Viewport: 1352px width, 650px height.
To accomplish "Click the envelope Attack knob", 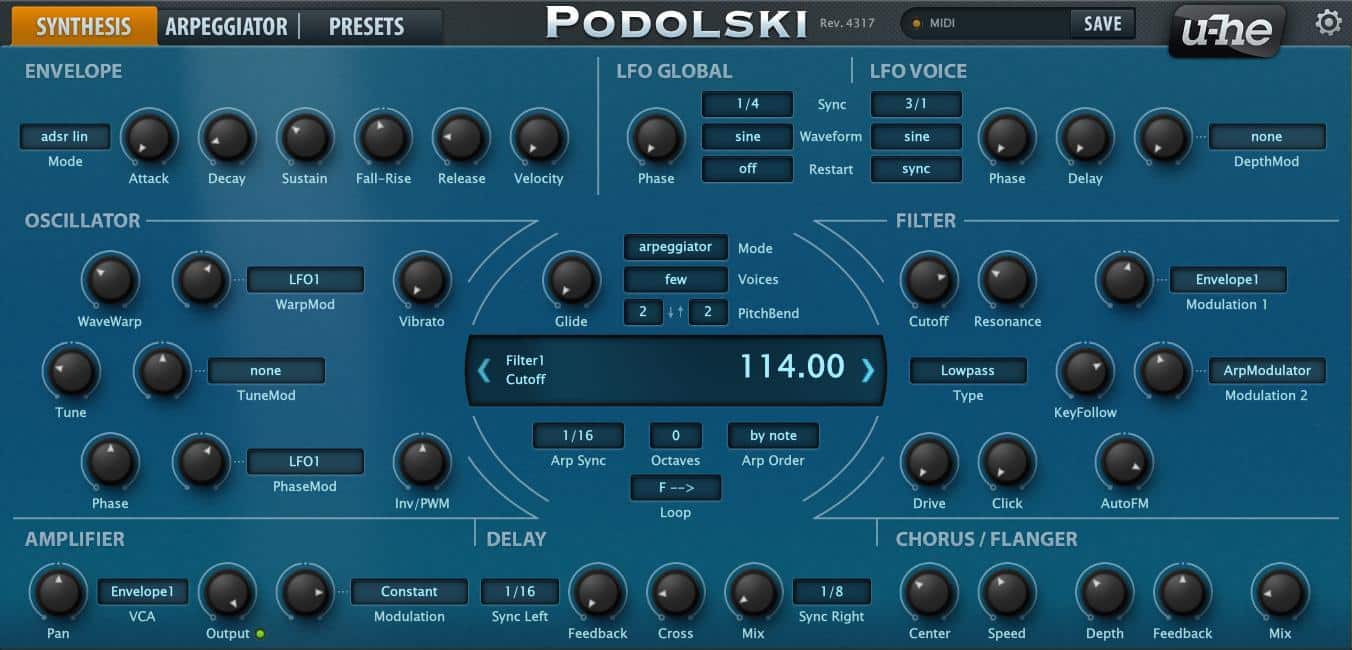I will pyautogui.click(x=149, y=137).
